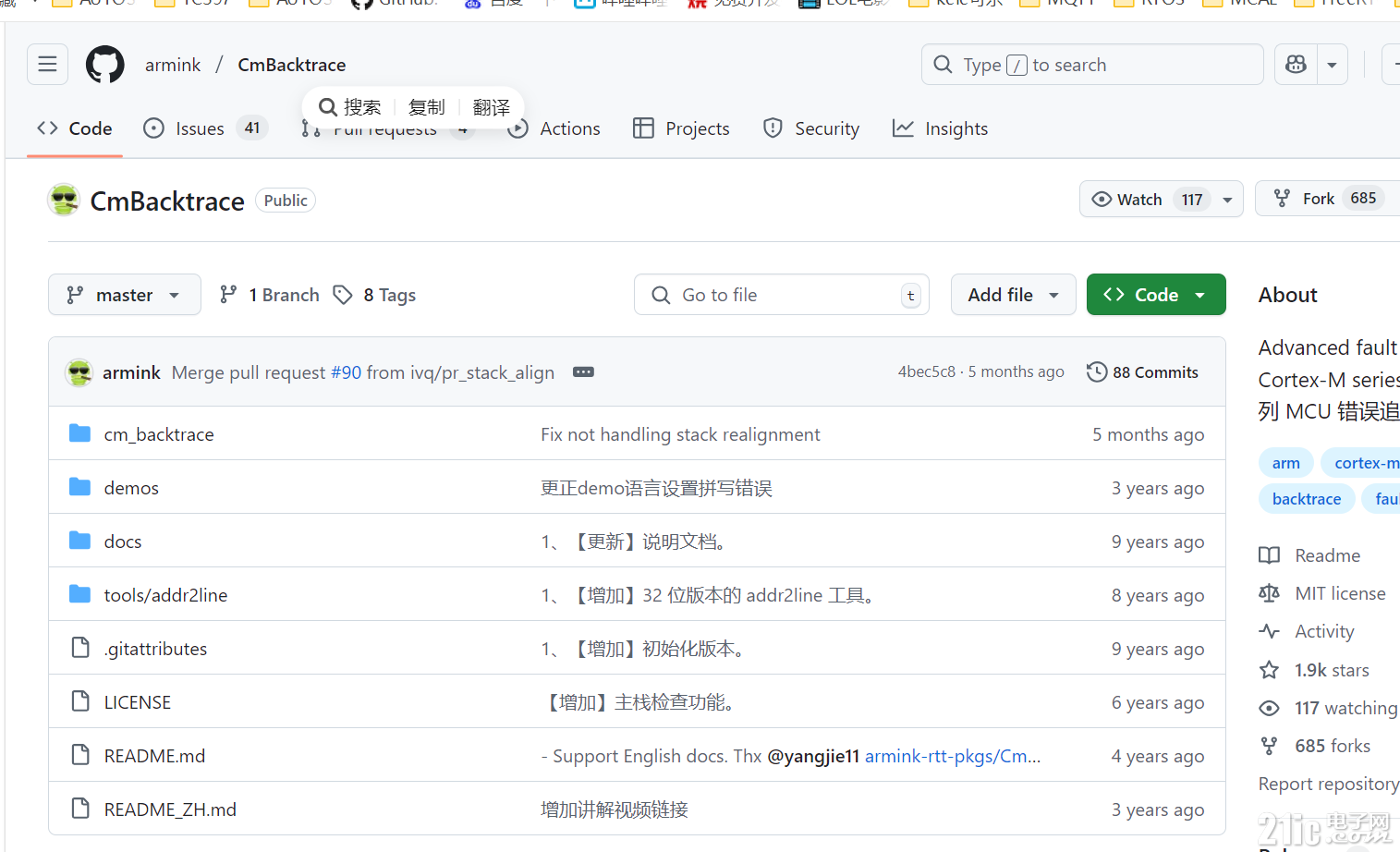
Task: Open the README.md file
Action: click(154, 756)
